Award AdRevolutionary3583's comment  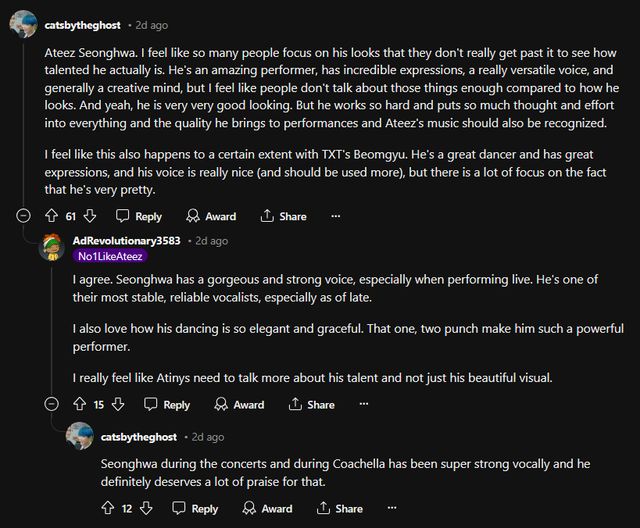pyautogui.click(x=239, y=405)
